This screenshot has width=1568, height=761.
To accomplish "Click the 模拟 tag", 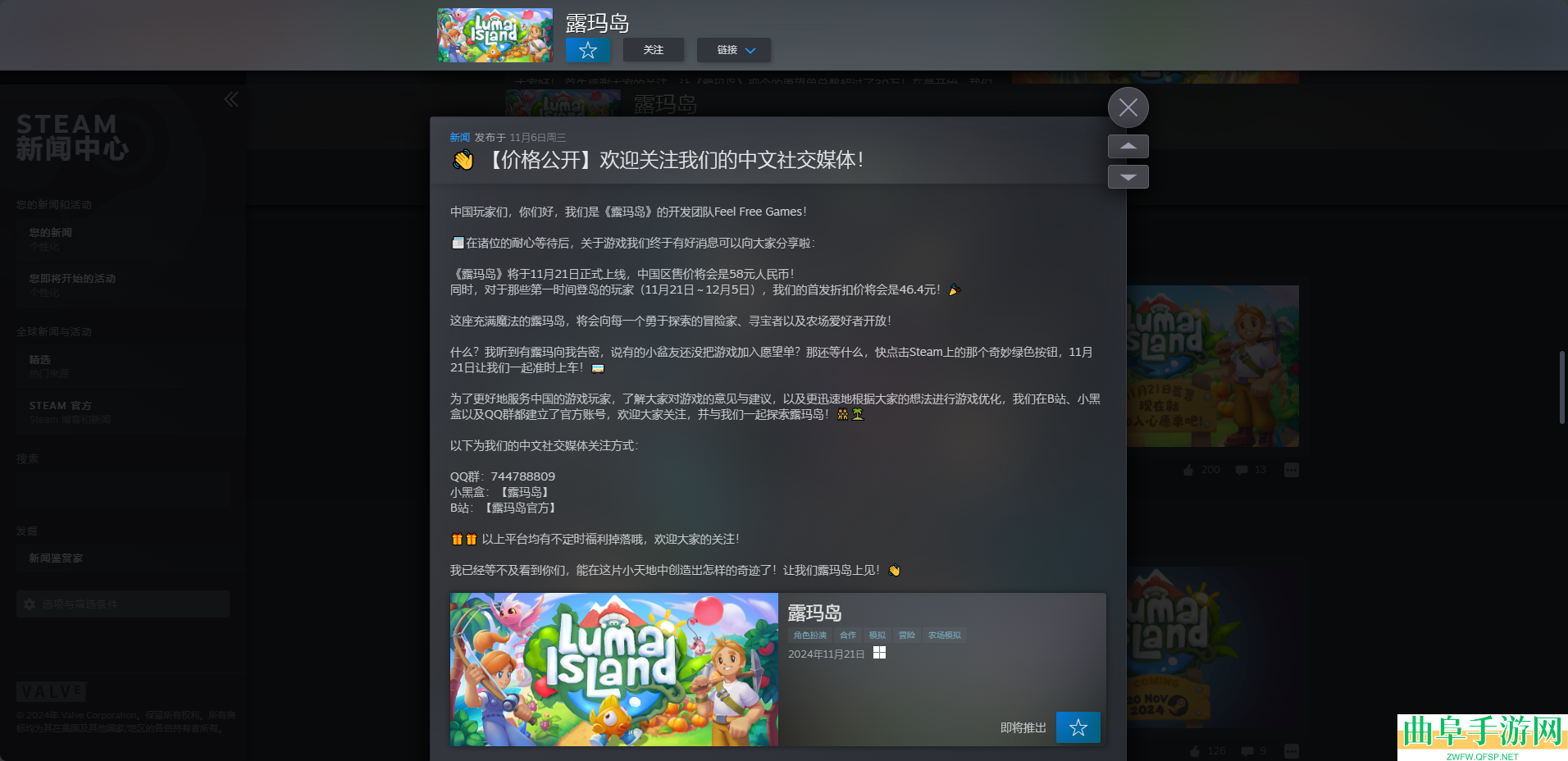I will pos(877,636).
